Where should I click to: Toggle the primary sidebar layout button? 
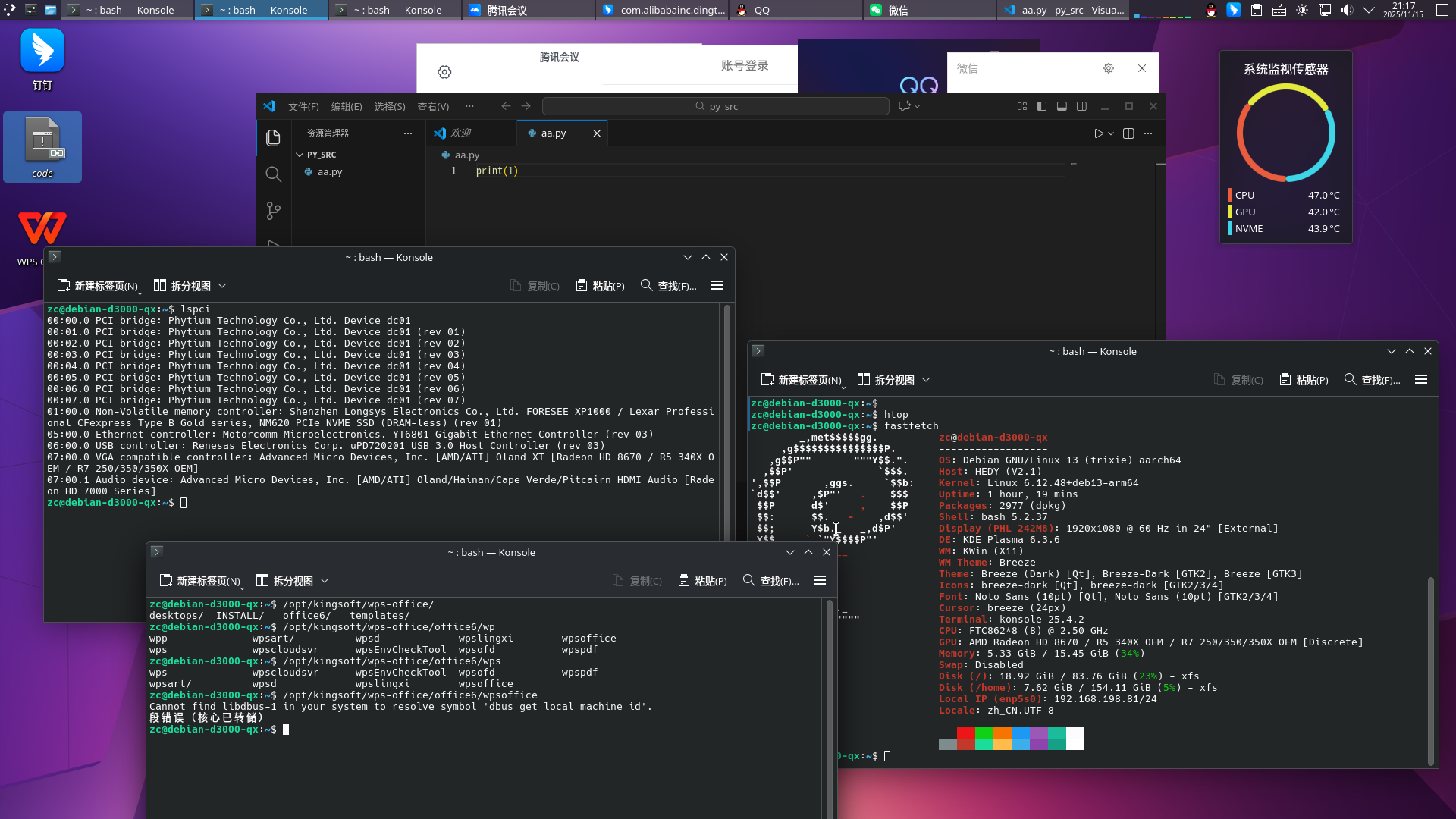(x=1042, y=106)
